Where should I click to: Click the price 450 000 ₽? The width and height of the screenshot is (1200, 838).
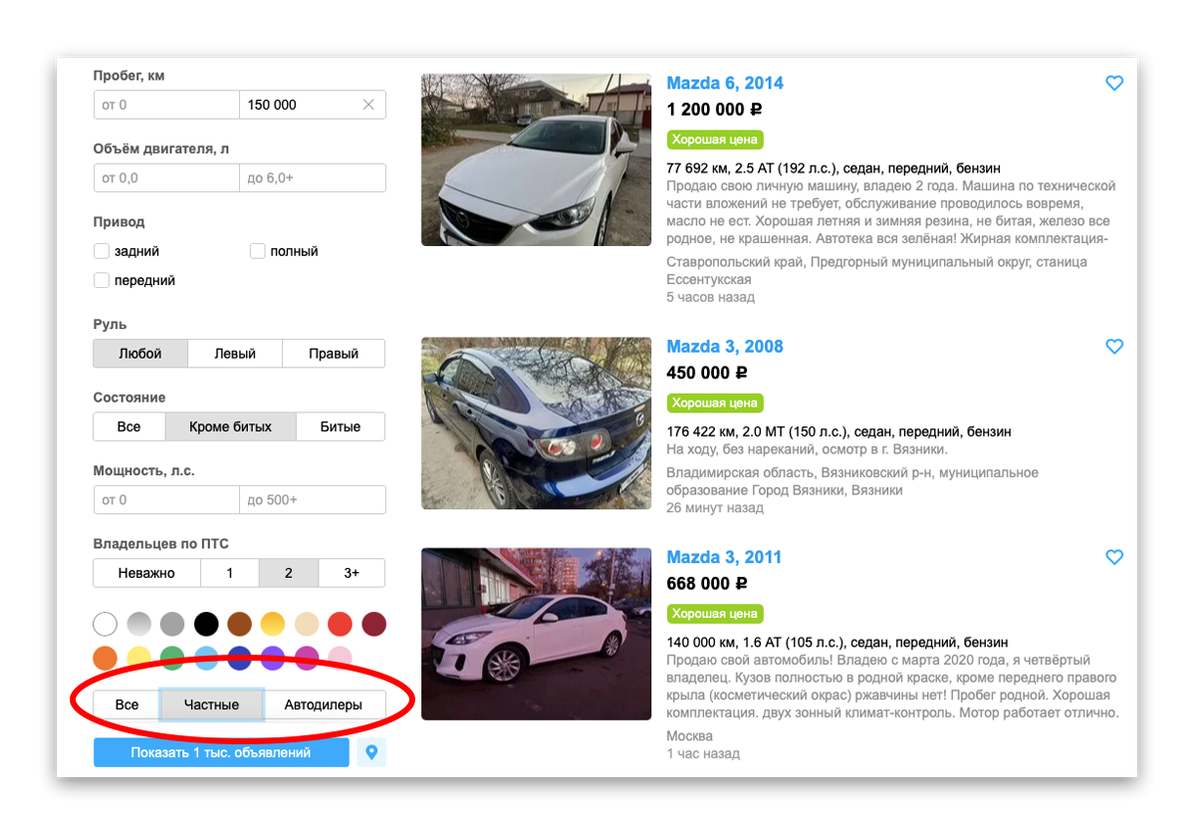coord(707,373)
